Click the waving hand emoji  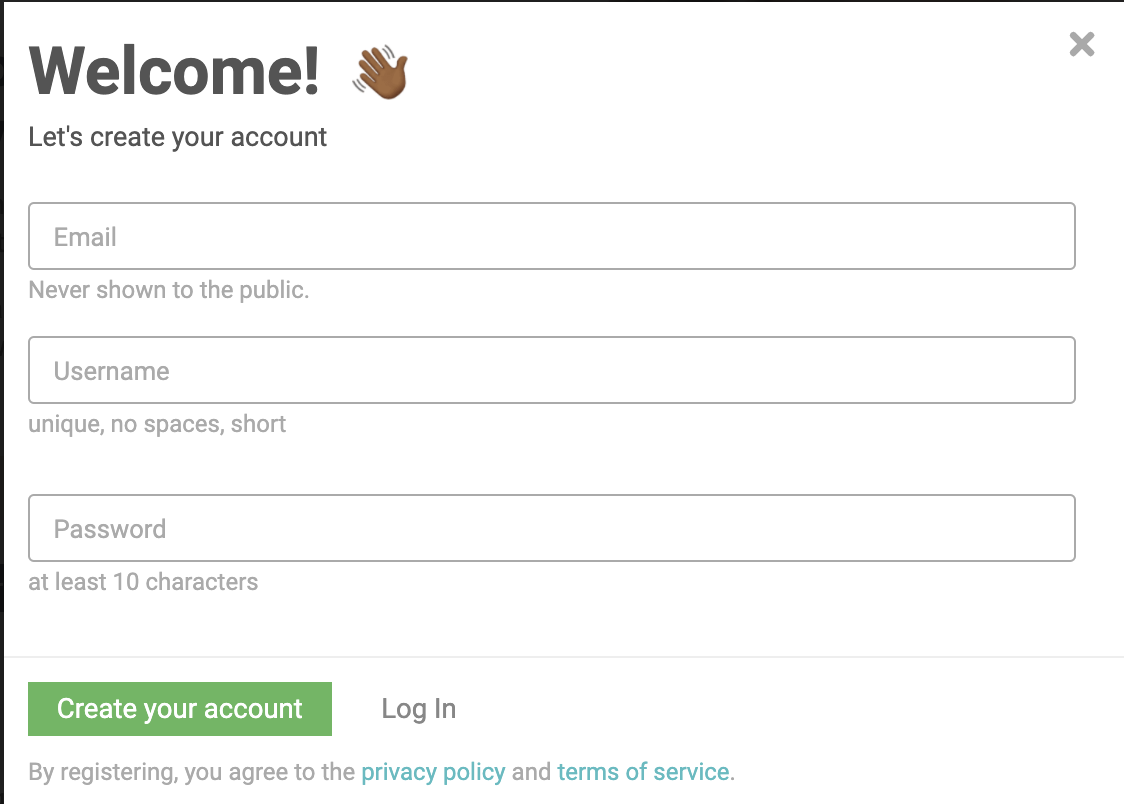point(381,72)
